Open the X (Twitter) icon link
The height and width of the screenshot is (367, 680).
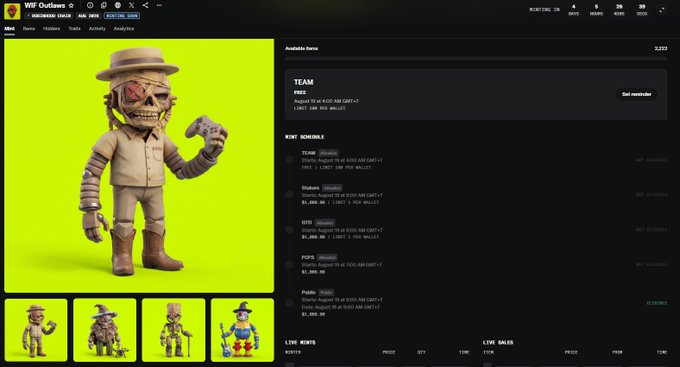[131, 5]
